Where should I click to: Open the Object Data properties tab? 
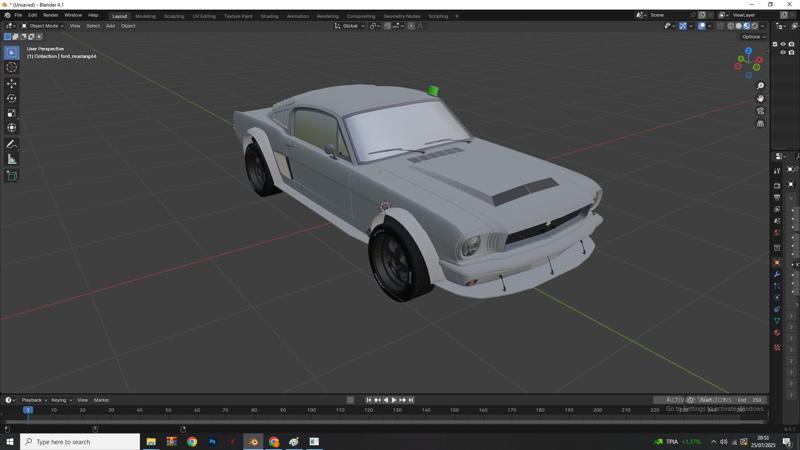coord(777,321)
